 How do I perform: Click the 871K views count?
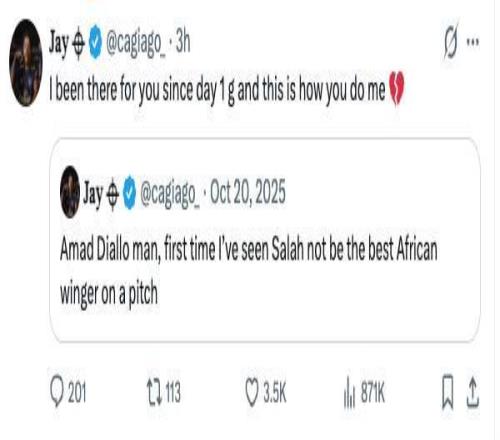(x=373, y=392)
